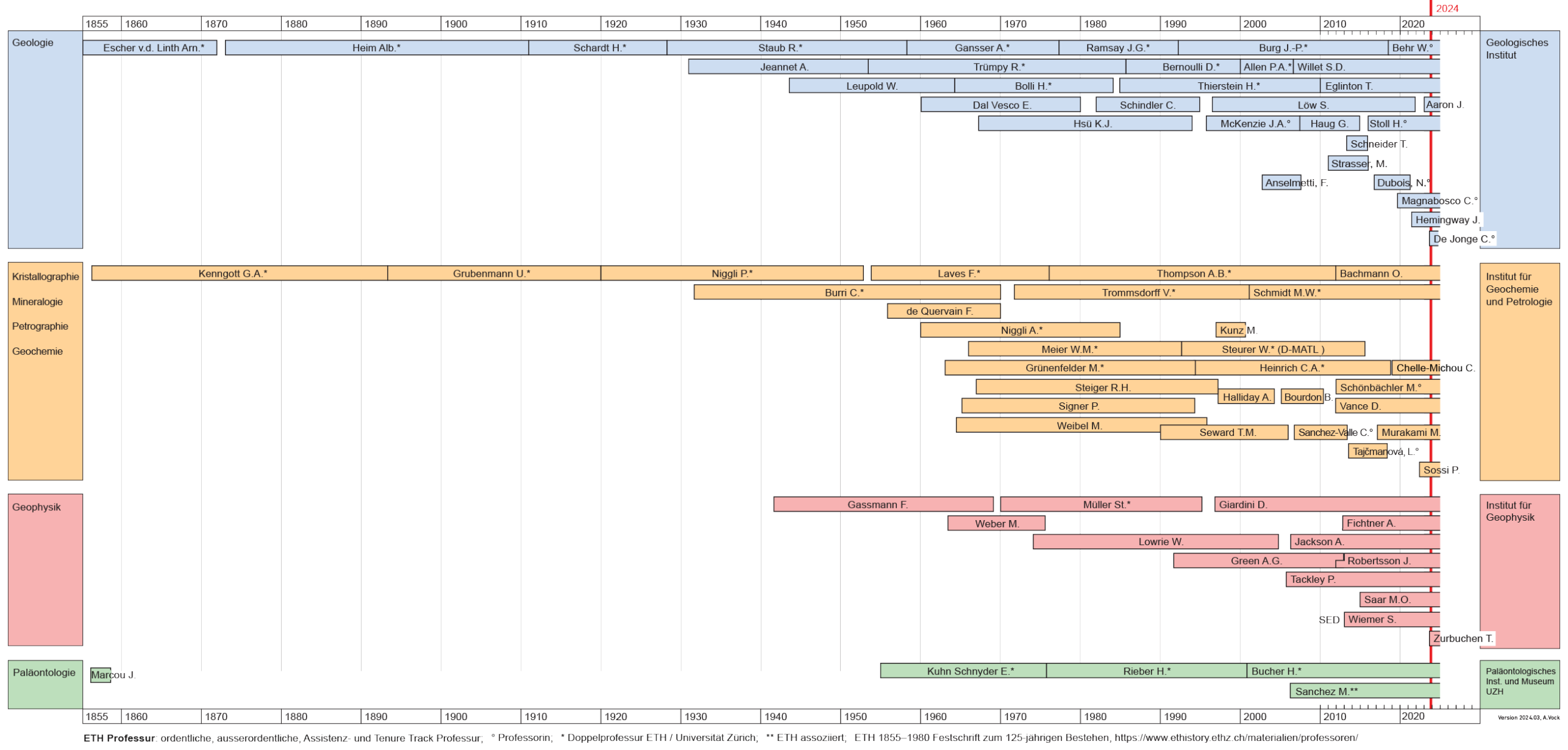Select the Wiemer S. bar
The width and height of the screenshot is (1568, 750).
coord(1392,619)
